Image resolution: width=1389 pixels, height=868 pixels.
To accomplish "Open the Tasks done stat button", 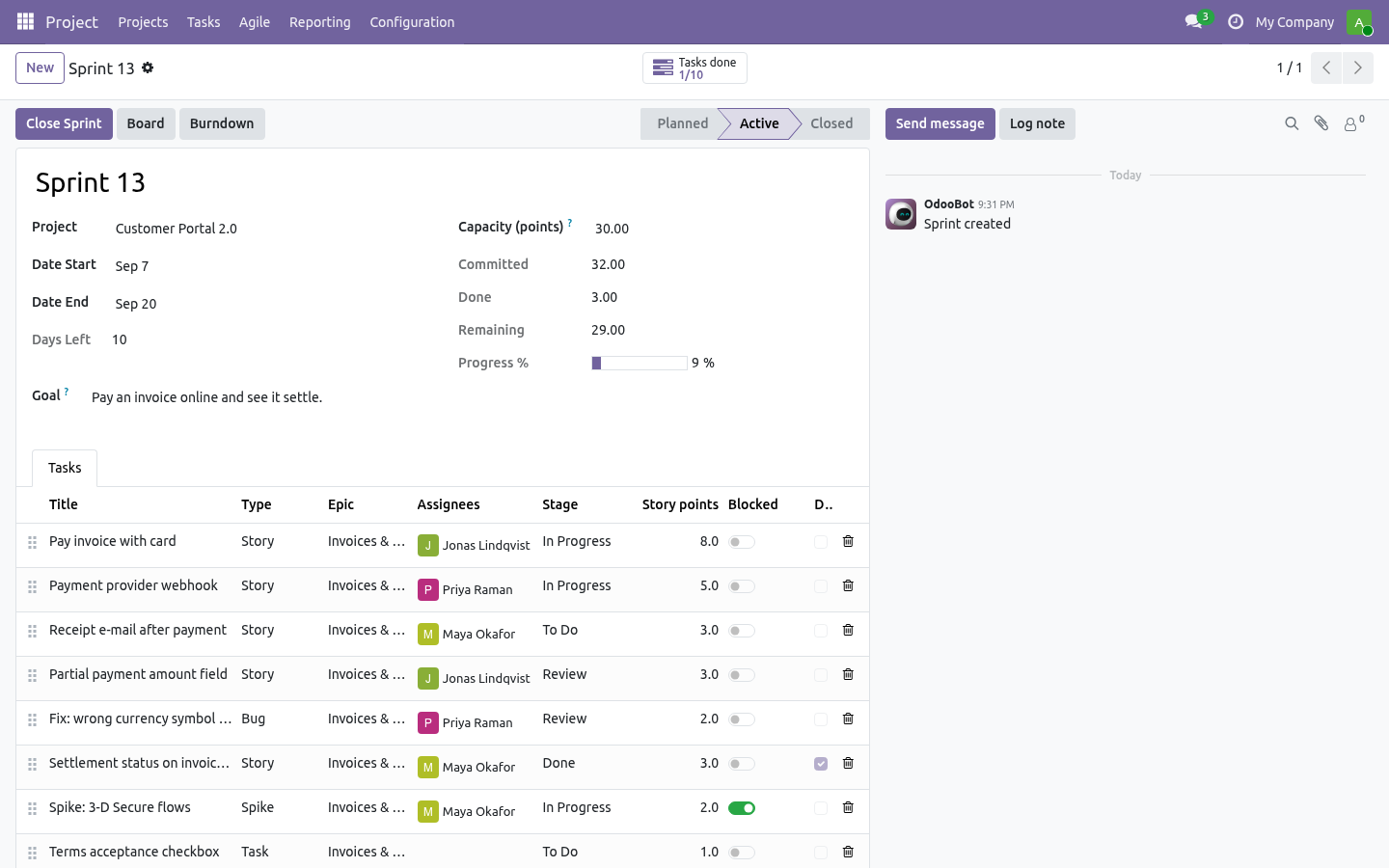I will 694,68.
